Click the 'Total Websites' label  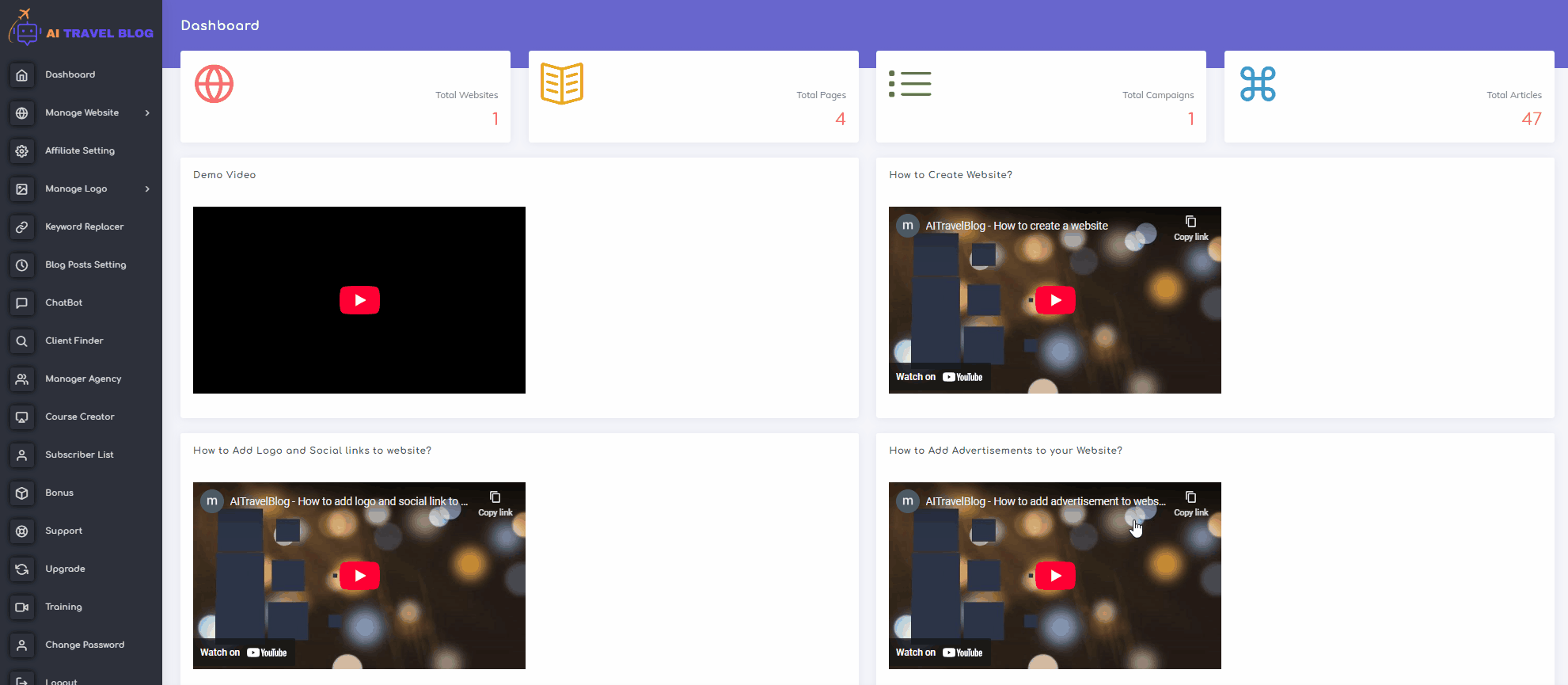click(467, 95)
